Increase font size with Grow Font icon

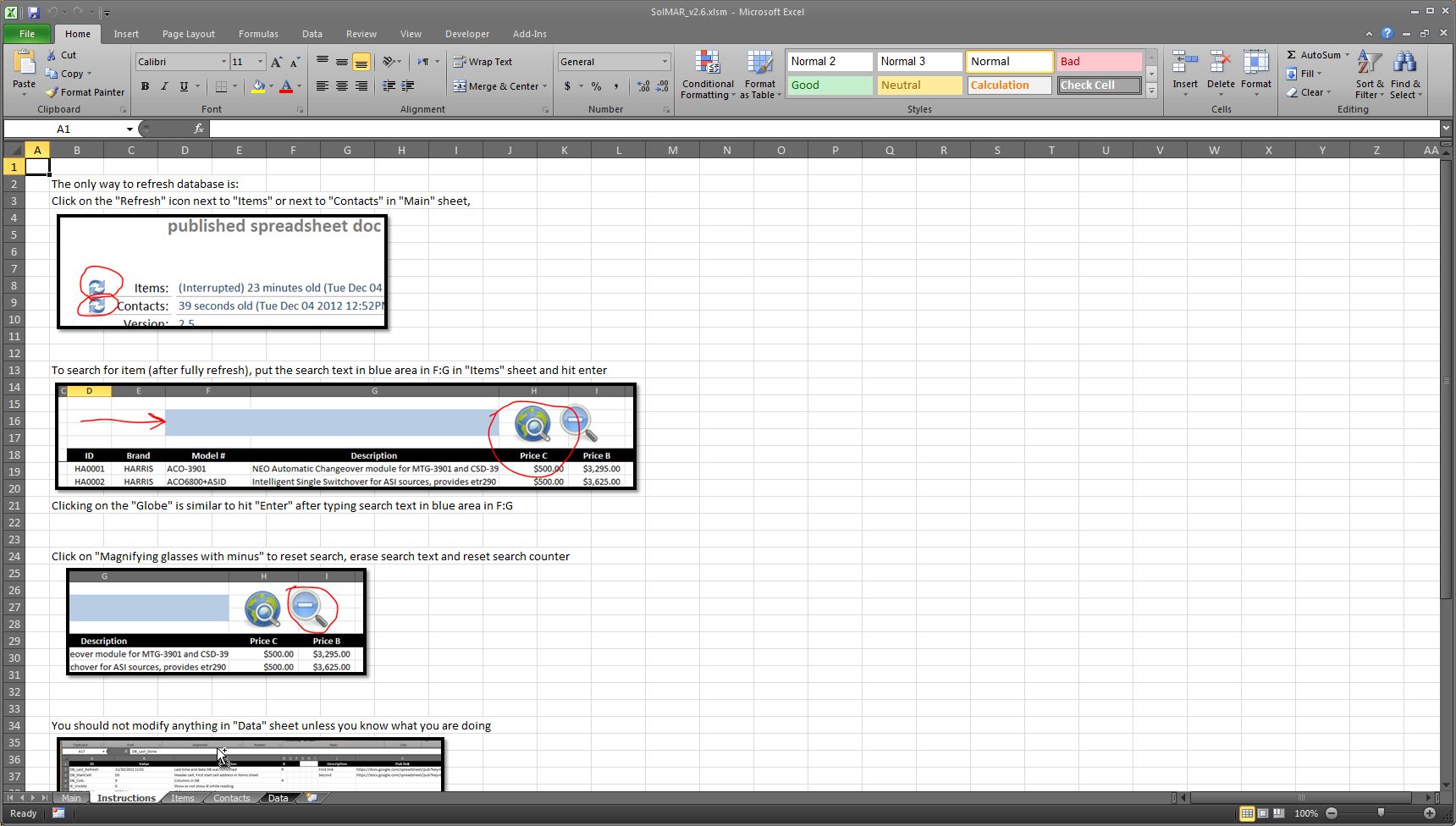(277, 62)
